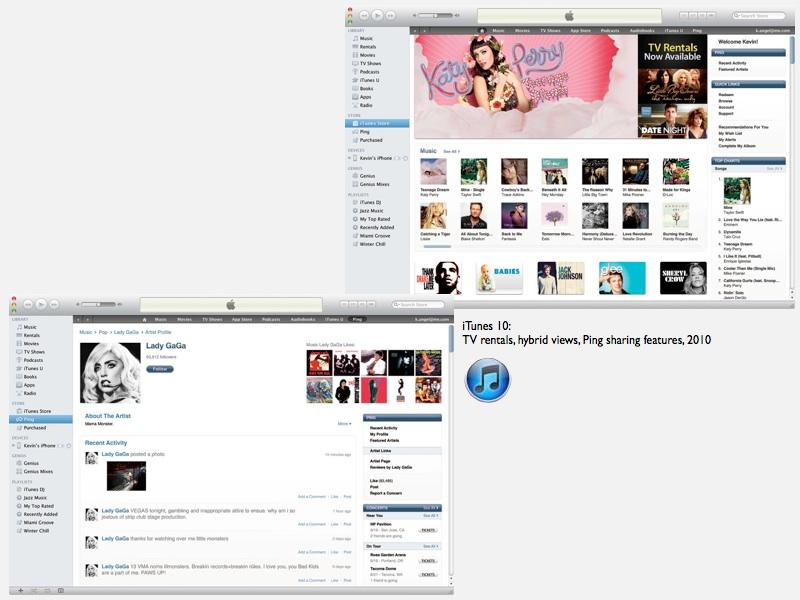Click Redeem in Store Quick Links
This screenshot has height=600, width=800.
pos(726,95)
